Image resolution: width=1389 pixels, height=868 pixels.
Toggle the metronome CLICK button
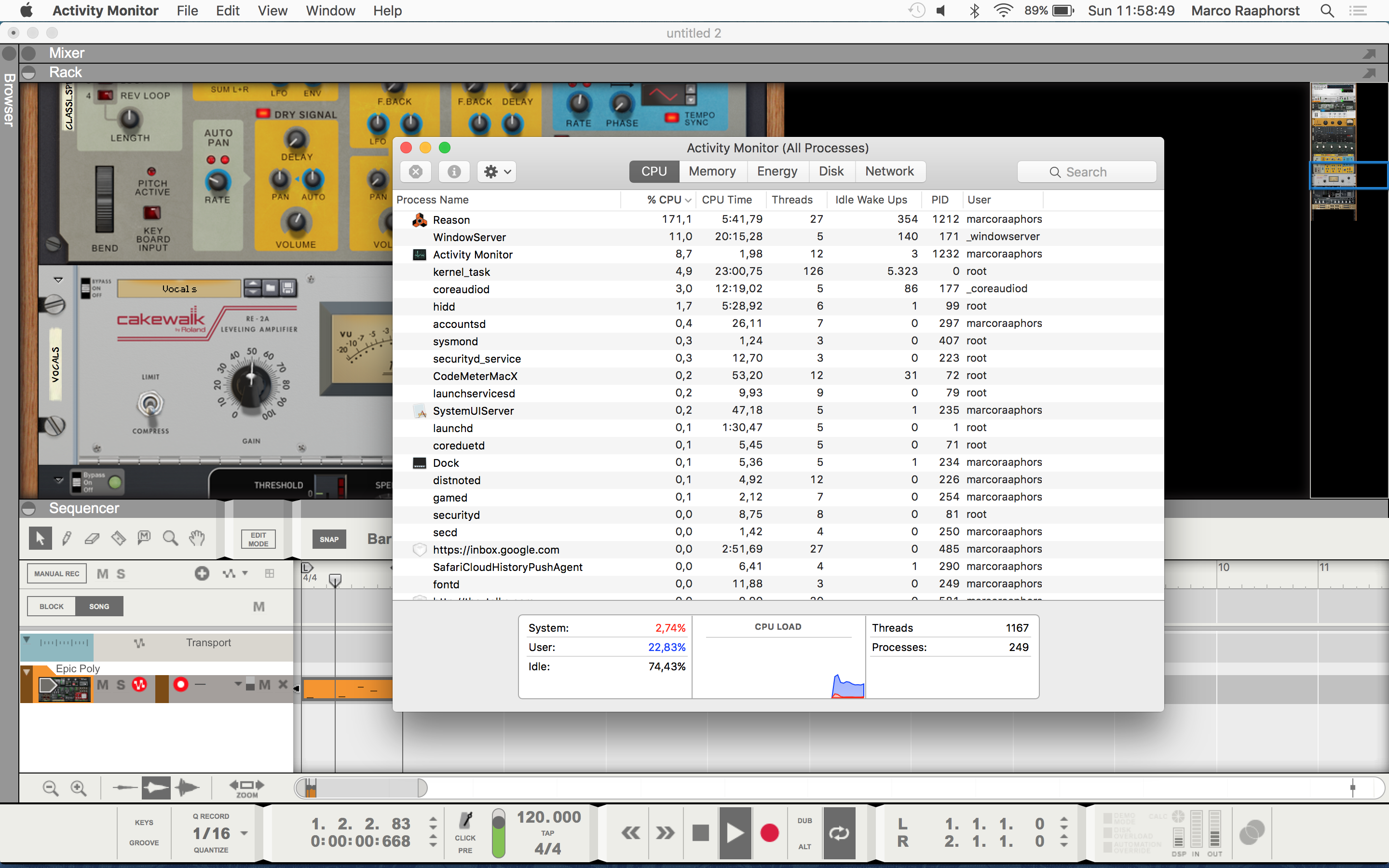point(465,827)
